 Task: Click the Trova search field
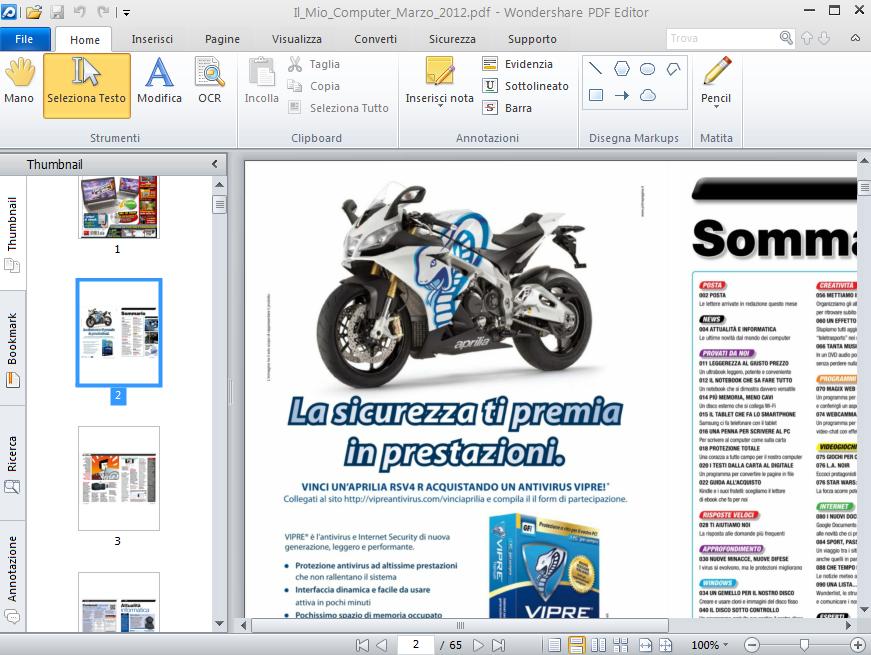coord(723,38)
